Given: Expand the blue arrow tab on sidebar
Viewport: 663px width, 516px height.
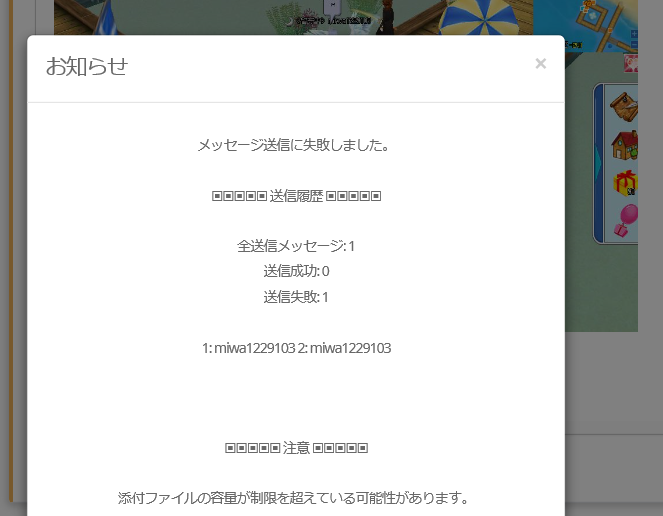Looking at the screenshot, I should pyautogui.click(x=598, y=163).
